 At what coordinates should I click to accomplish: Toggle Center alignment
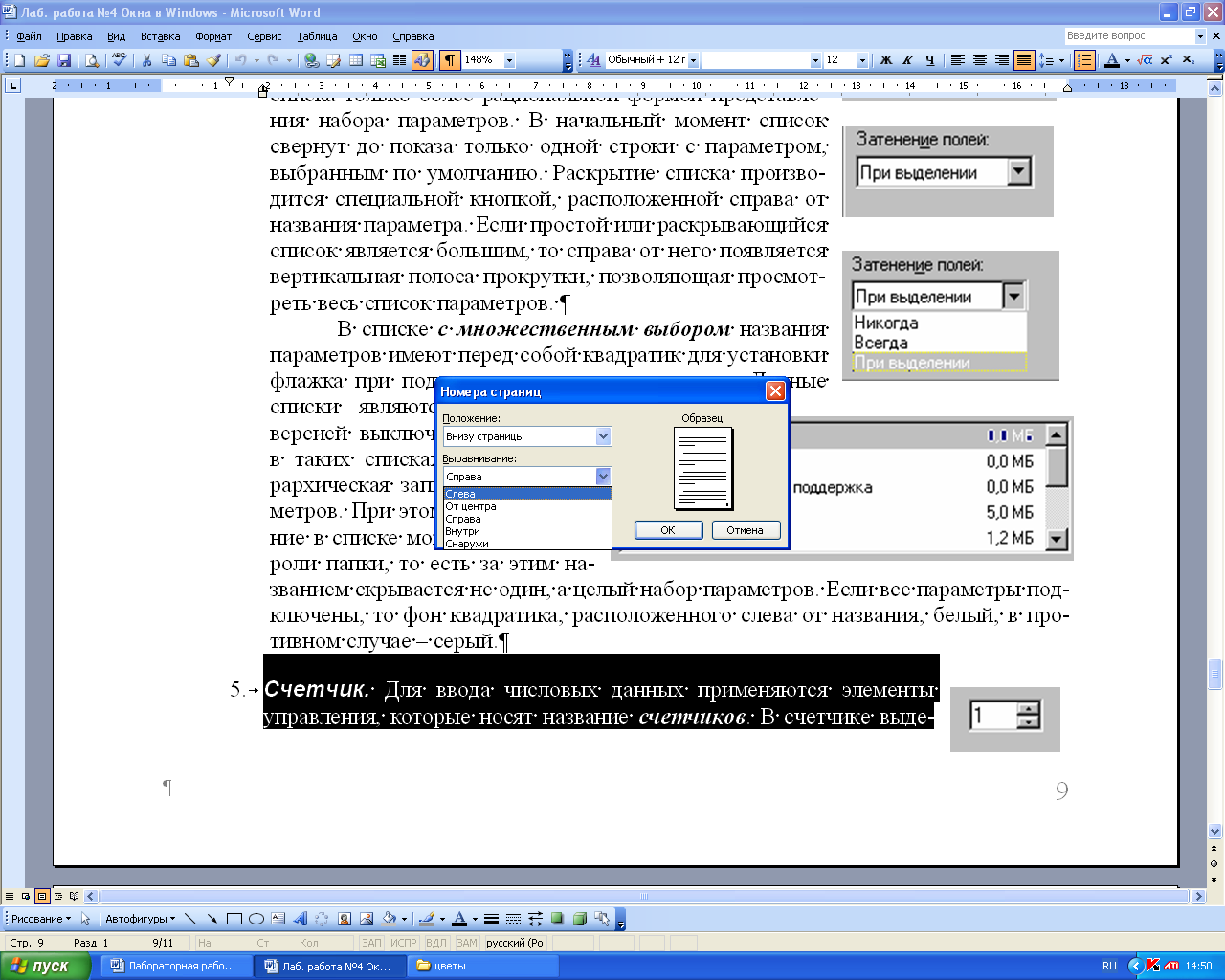979,60
